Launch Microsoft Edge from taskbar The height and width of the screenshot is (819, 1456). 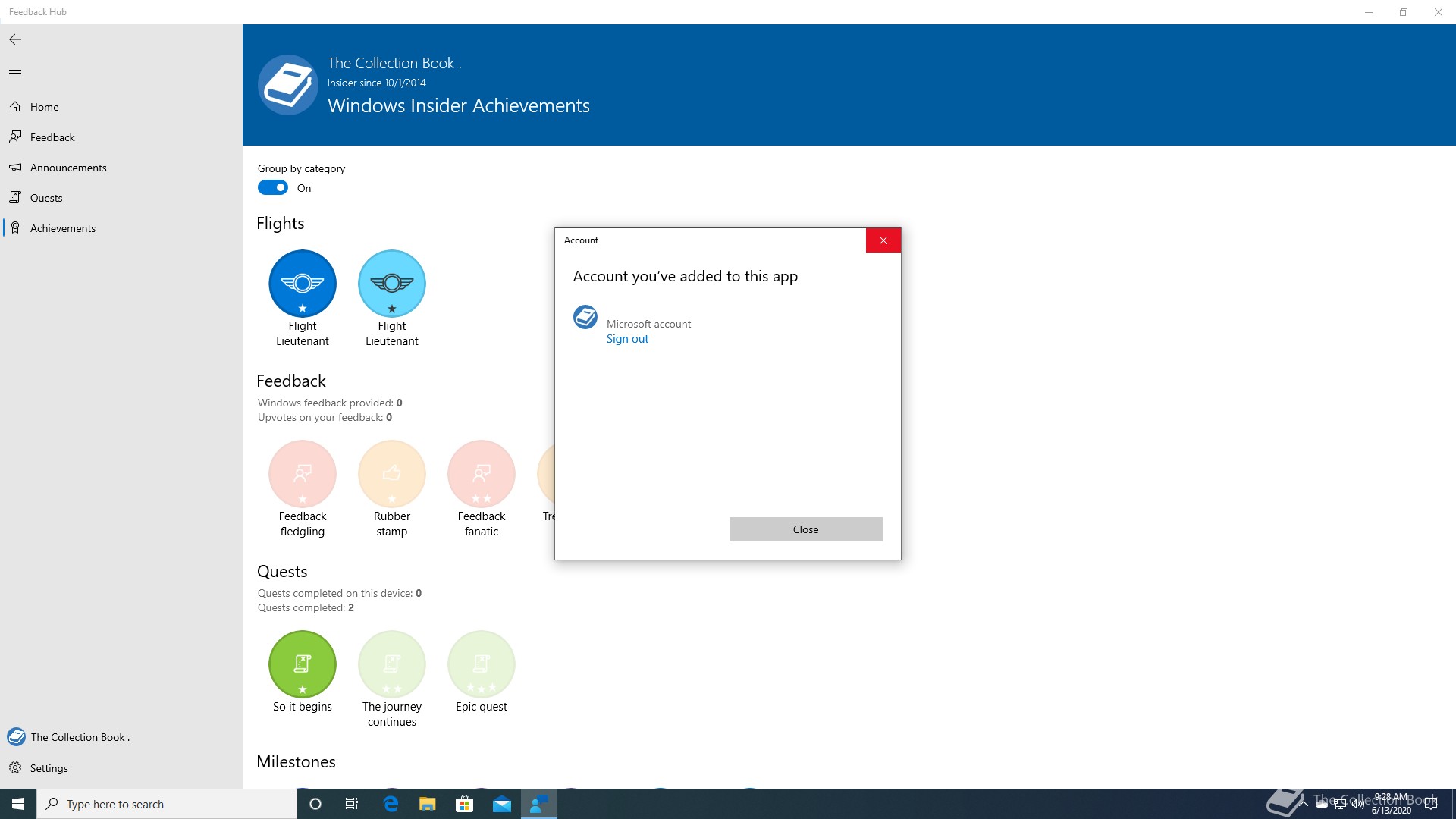point(391,804)
